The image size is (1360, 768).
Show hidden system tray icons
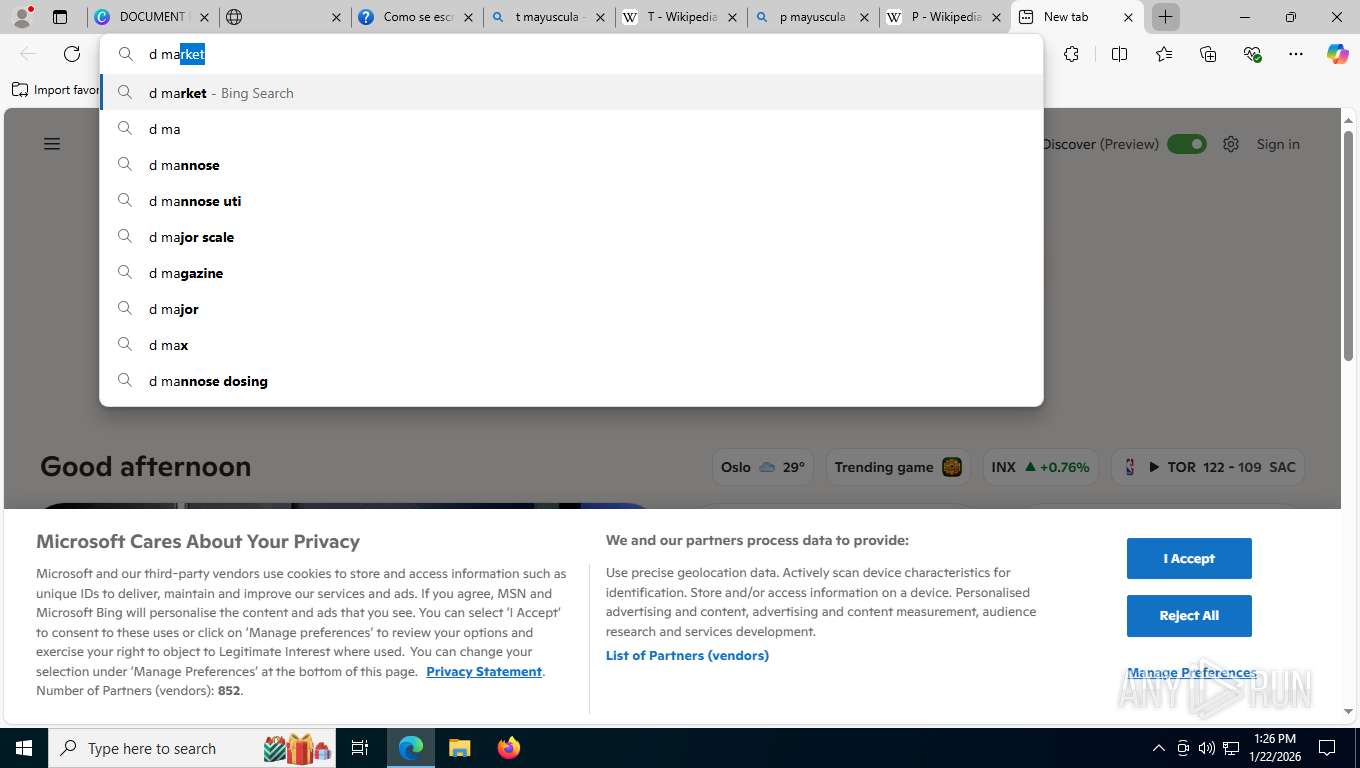(1159, 748)
